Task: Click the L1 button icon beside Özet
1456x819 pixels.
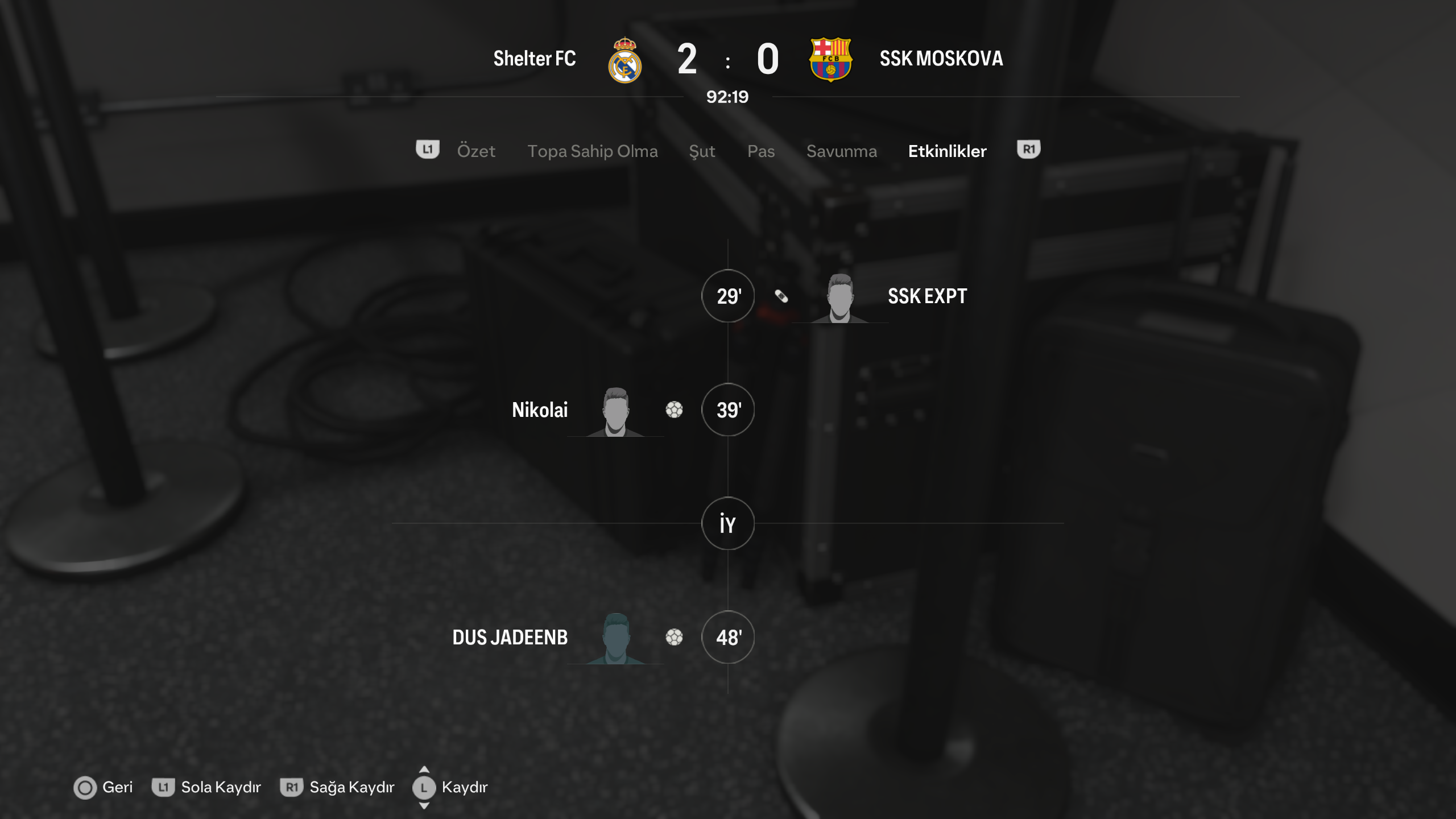Action: [x=428, y=150]
